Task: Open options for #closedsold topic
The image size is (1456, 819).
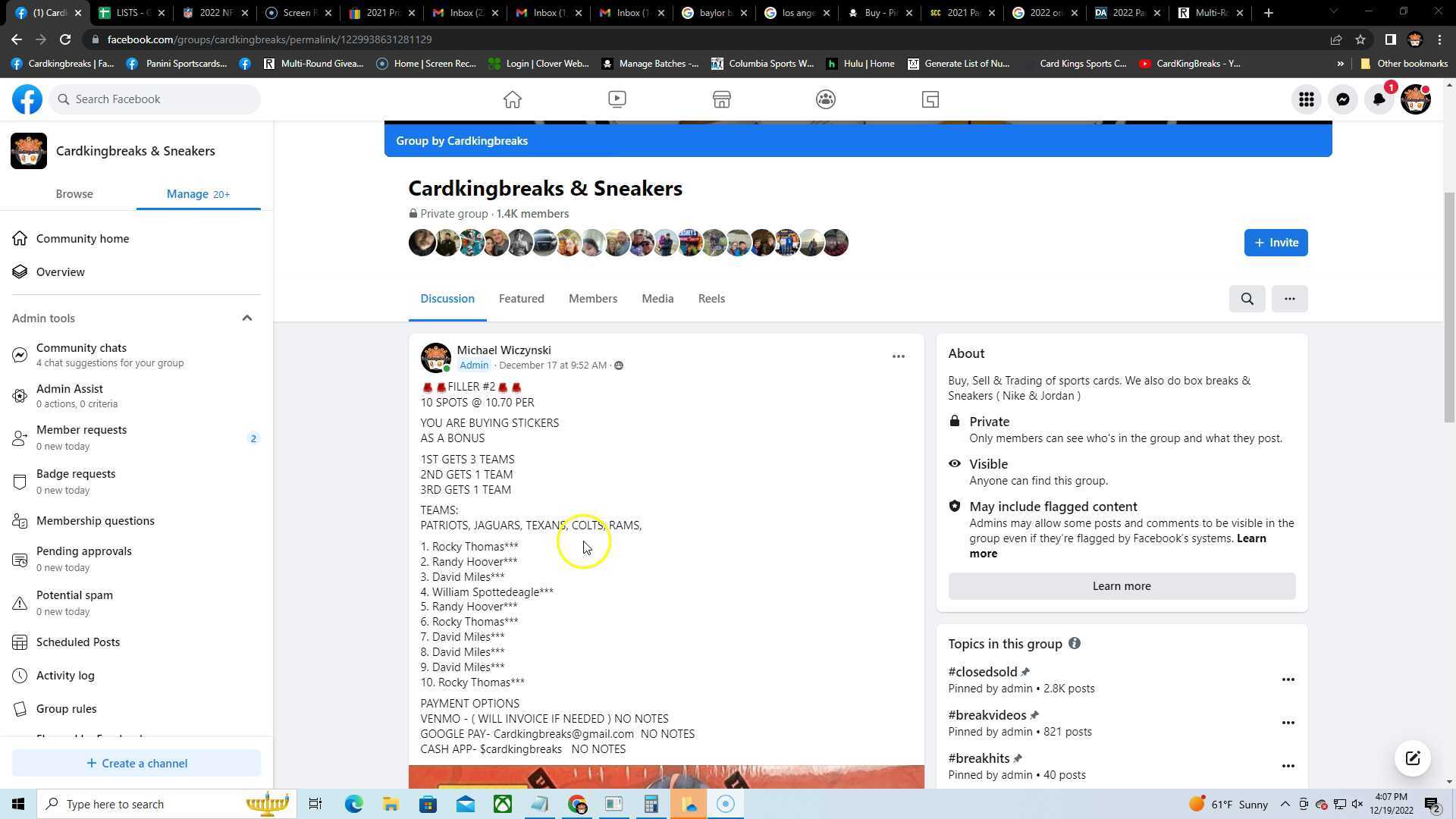Action: 1288,679
